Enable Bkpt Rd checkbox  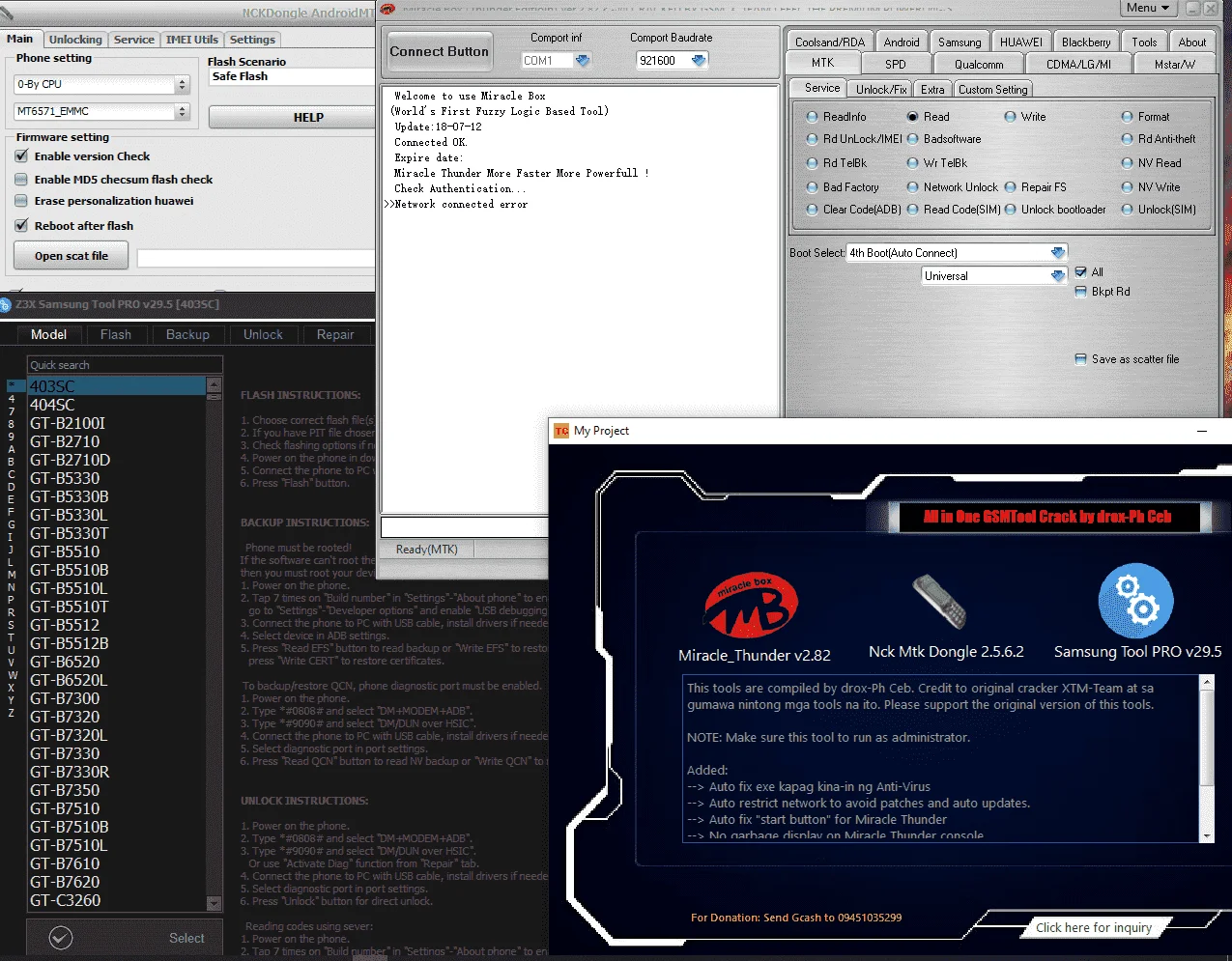click(x=1081, y=292)
